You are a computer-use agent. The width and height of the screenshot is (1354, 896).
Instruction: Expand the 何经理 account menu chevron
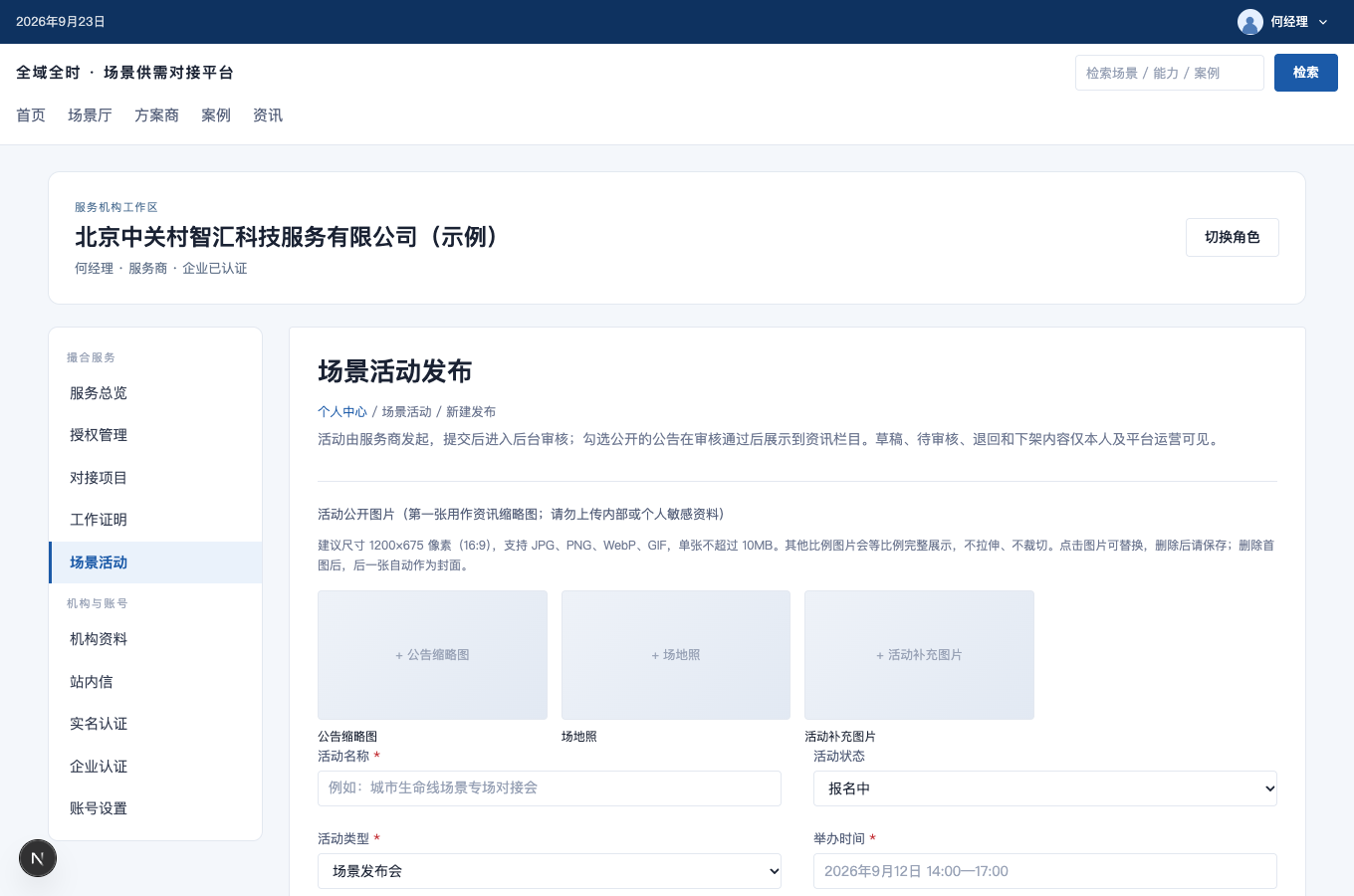(x=1323, y=22)
